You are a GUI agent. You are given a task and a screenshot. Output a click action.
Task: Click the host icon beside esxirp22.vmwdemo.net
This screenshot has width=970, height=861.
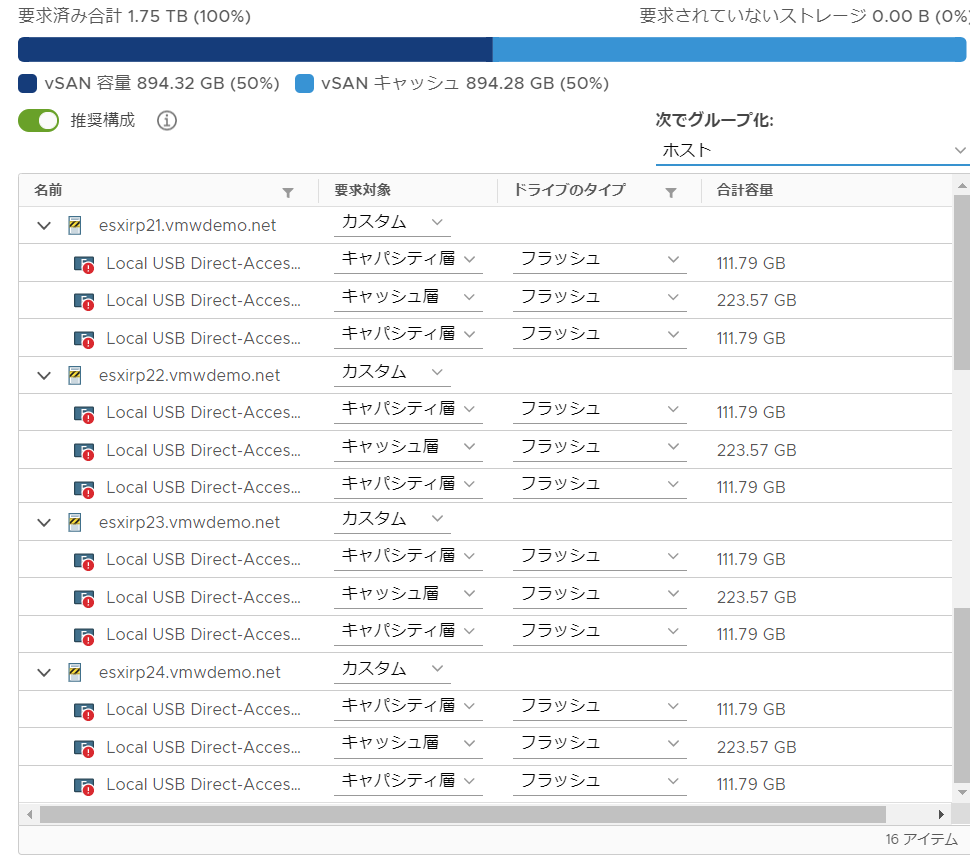[x=74, y=374]
